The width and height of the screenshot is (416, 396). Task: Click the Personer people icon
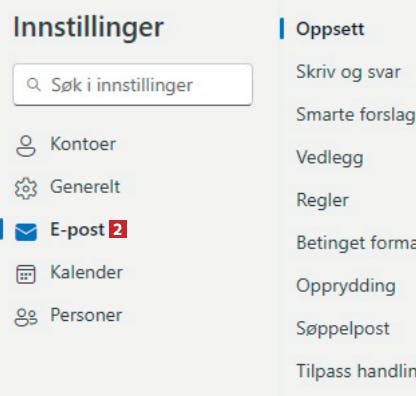pos(26,317)
